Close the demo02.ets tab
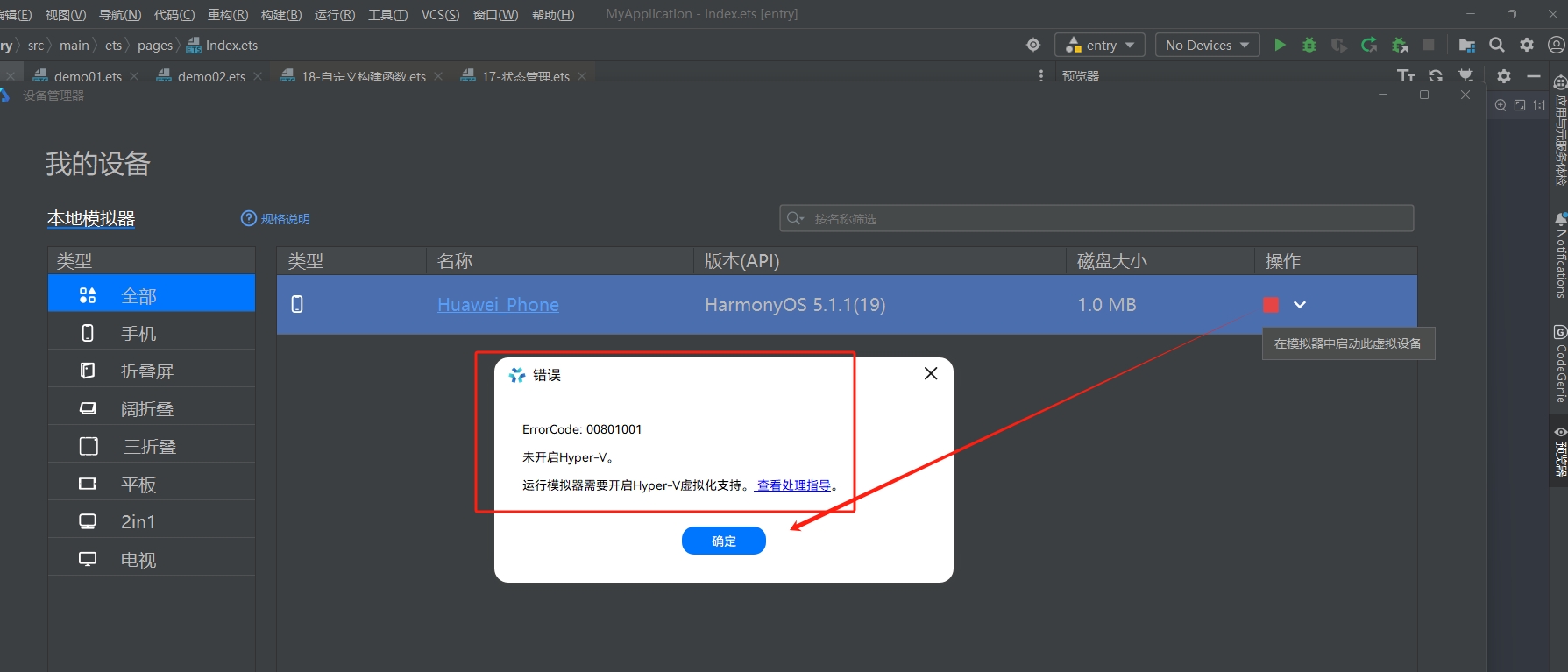 tap(258, 76)
